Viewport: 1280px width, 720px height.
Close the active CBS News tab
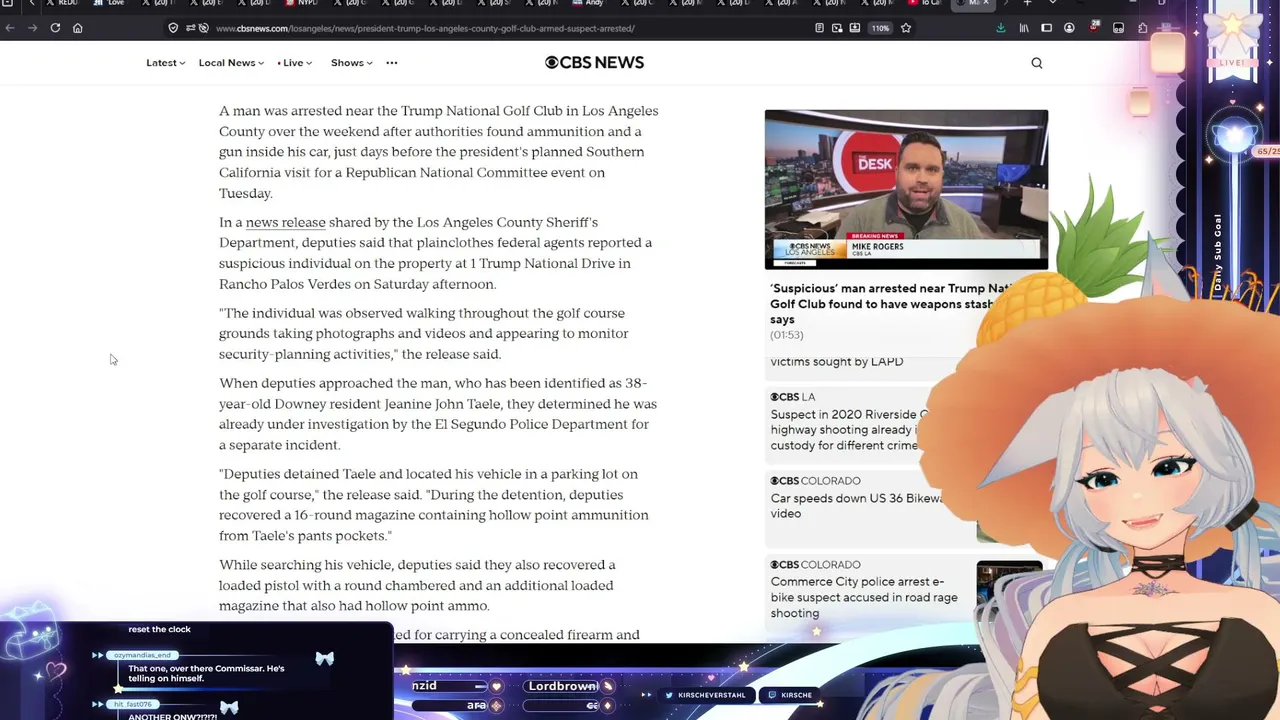[x=985, y=4]
